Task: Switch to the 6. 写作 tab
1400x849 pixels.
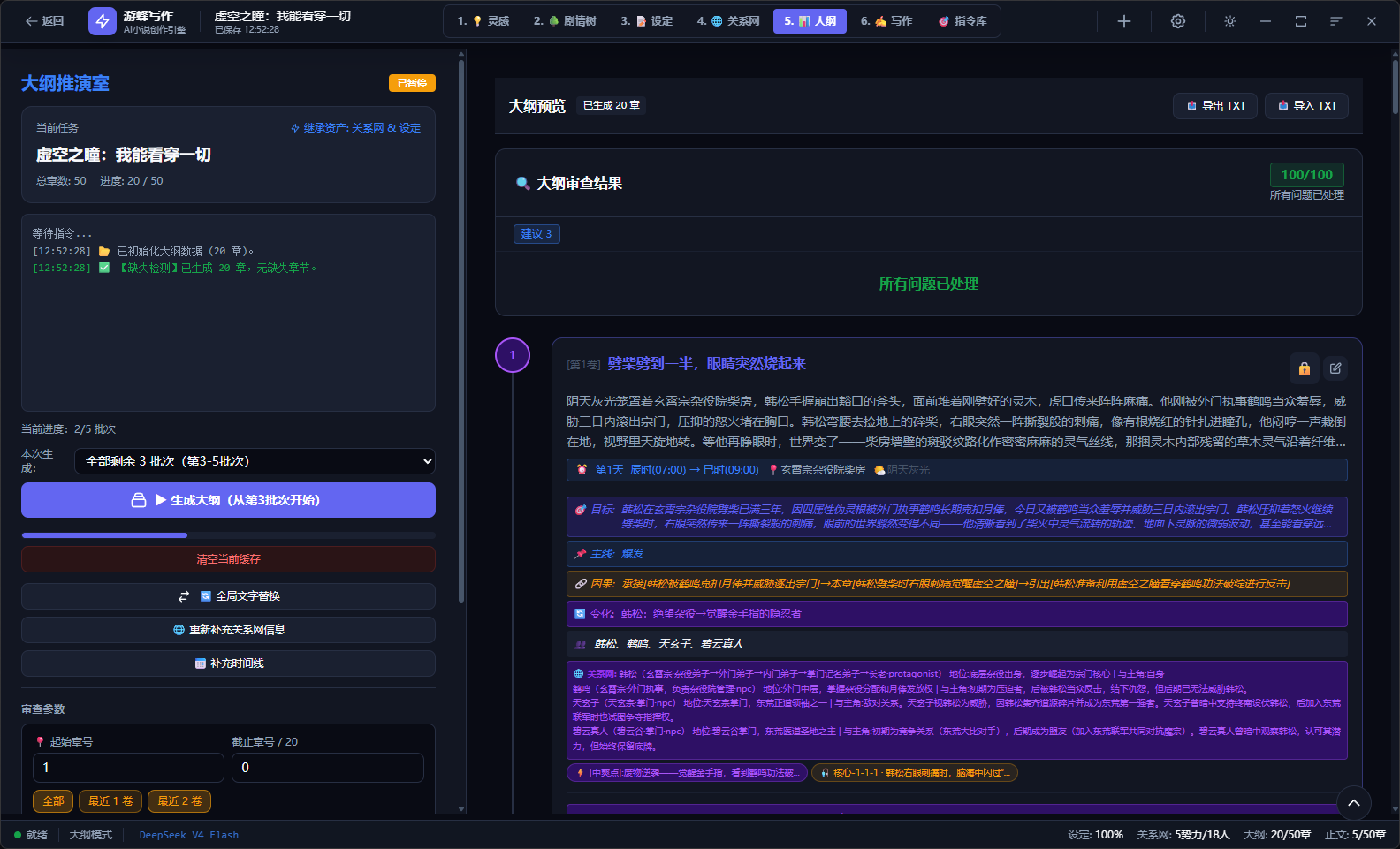Action: click(886, 21)
